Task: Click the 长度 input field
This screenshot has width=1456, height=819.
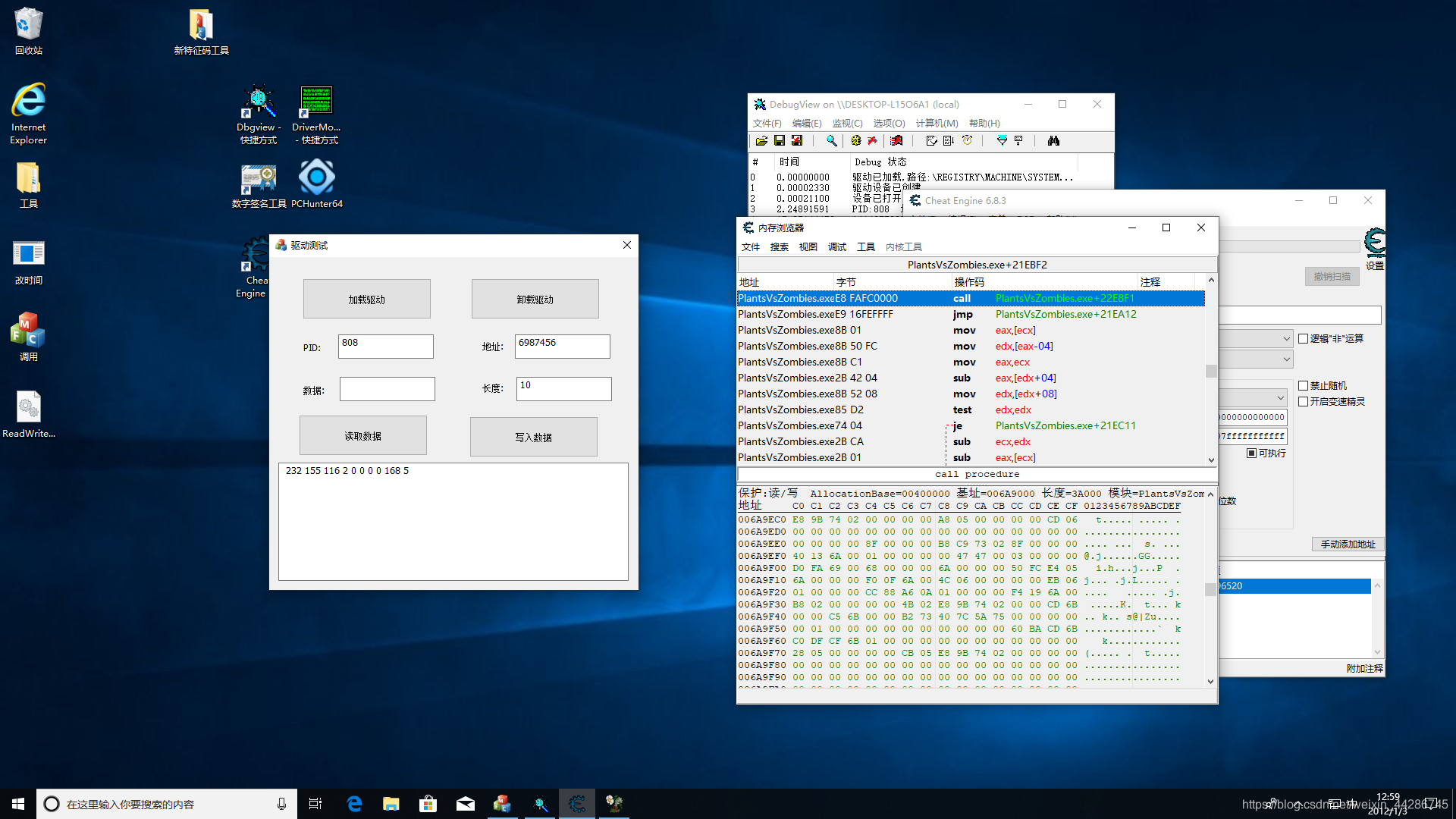Action: pyautogui.click(x=564, y=389)
